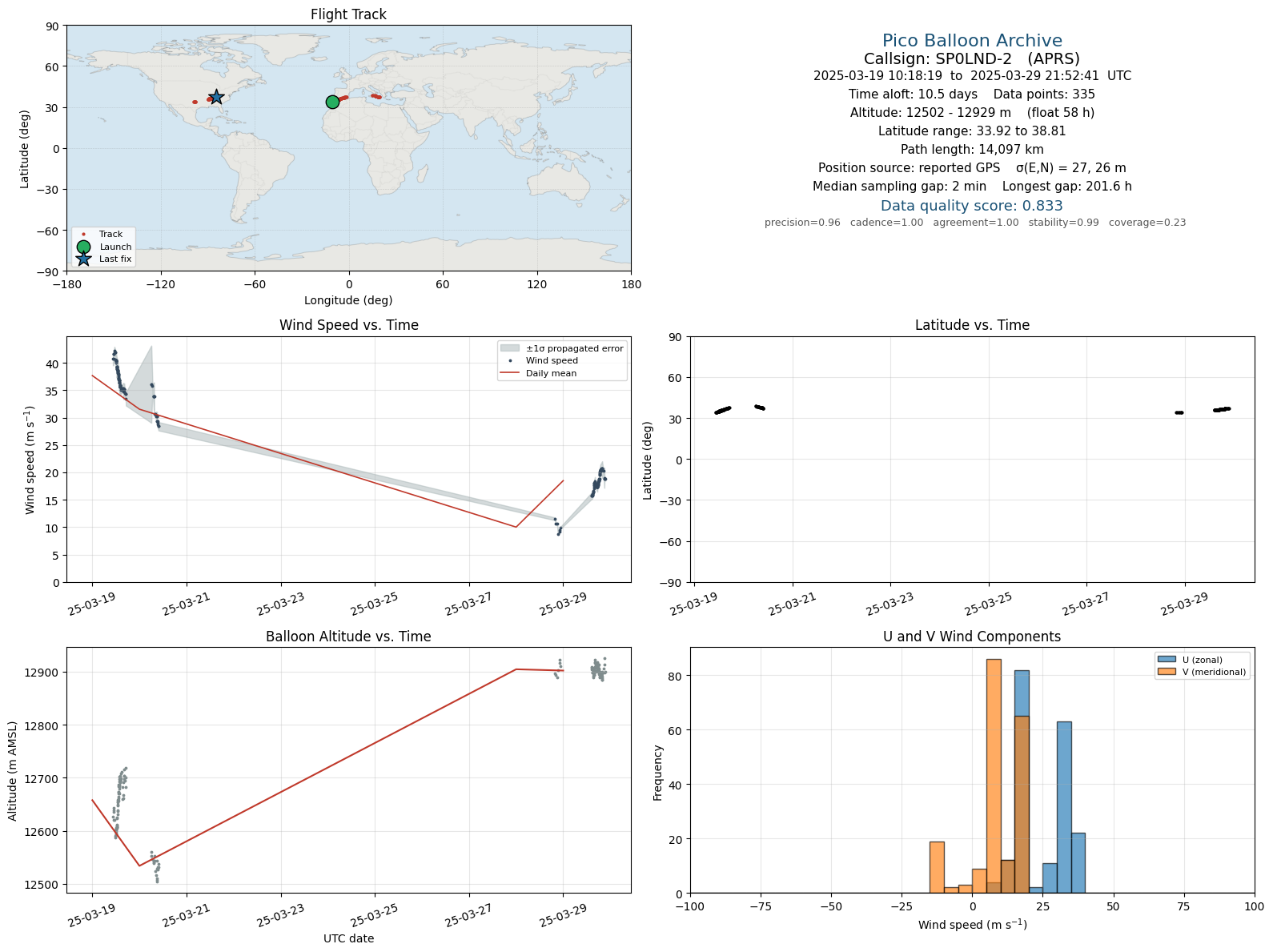Click the "−120" longitude tick label

point(160,284)
